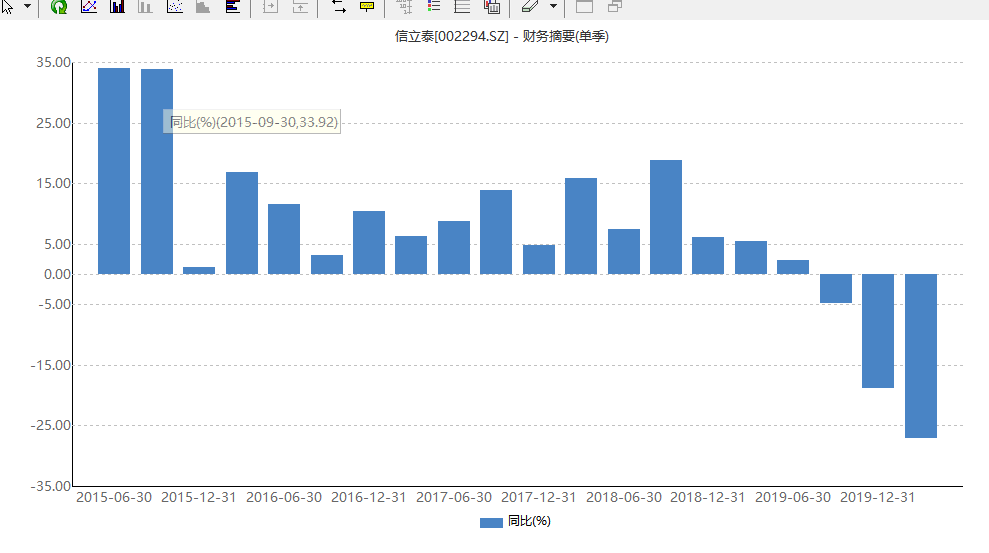The height and width of the screenshot is (553, 989).
Task: Click the 2015-06-30 bar
Action: pyautogui.click(x=114, y=171)
